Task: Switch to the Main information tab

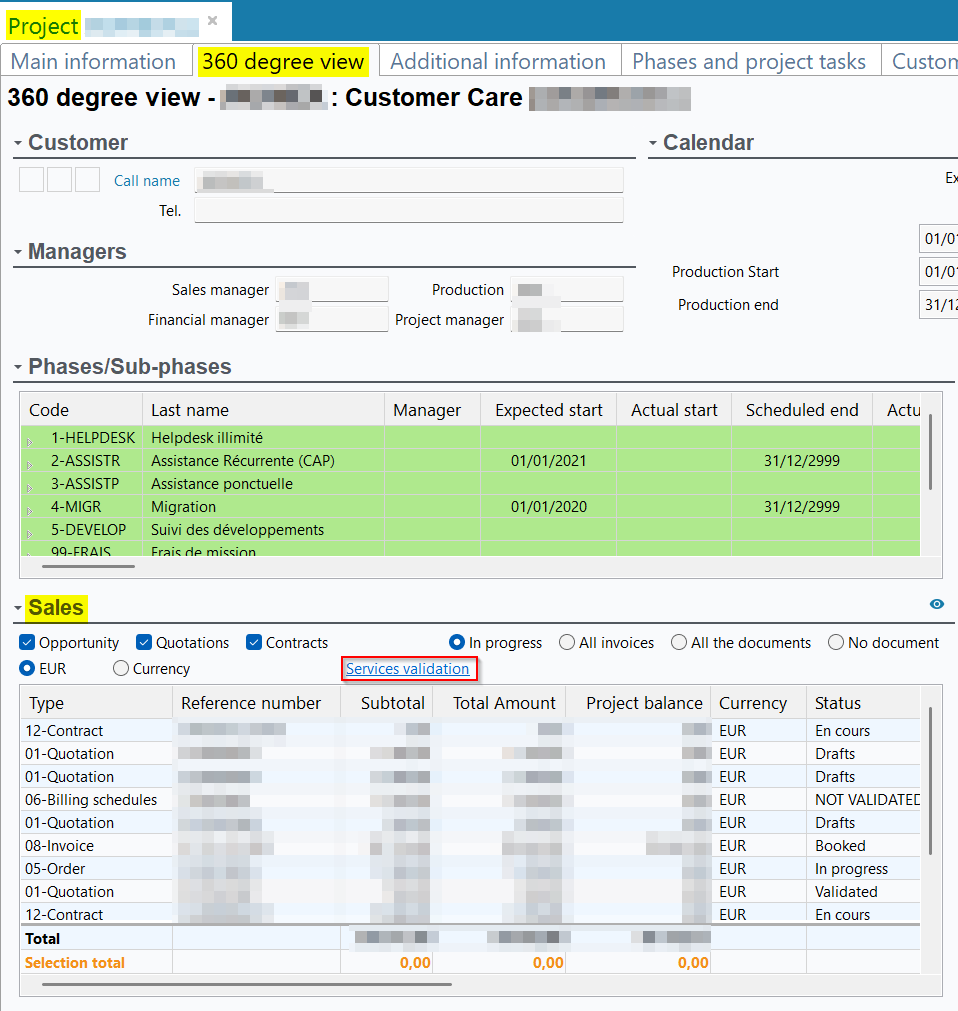Action: coord(93,62)
